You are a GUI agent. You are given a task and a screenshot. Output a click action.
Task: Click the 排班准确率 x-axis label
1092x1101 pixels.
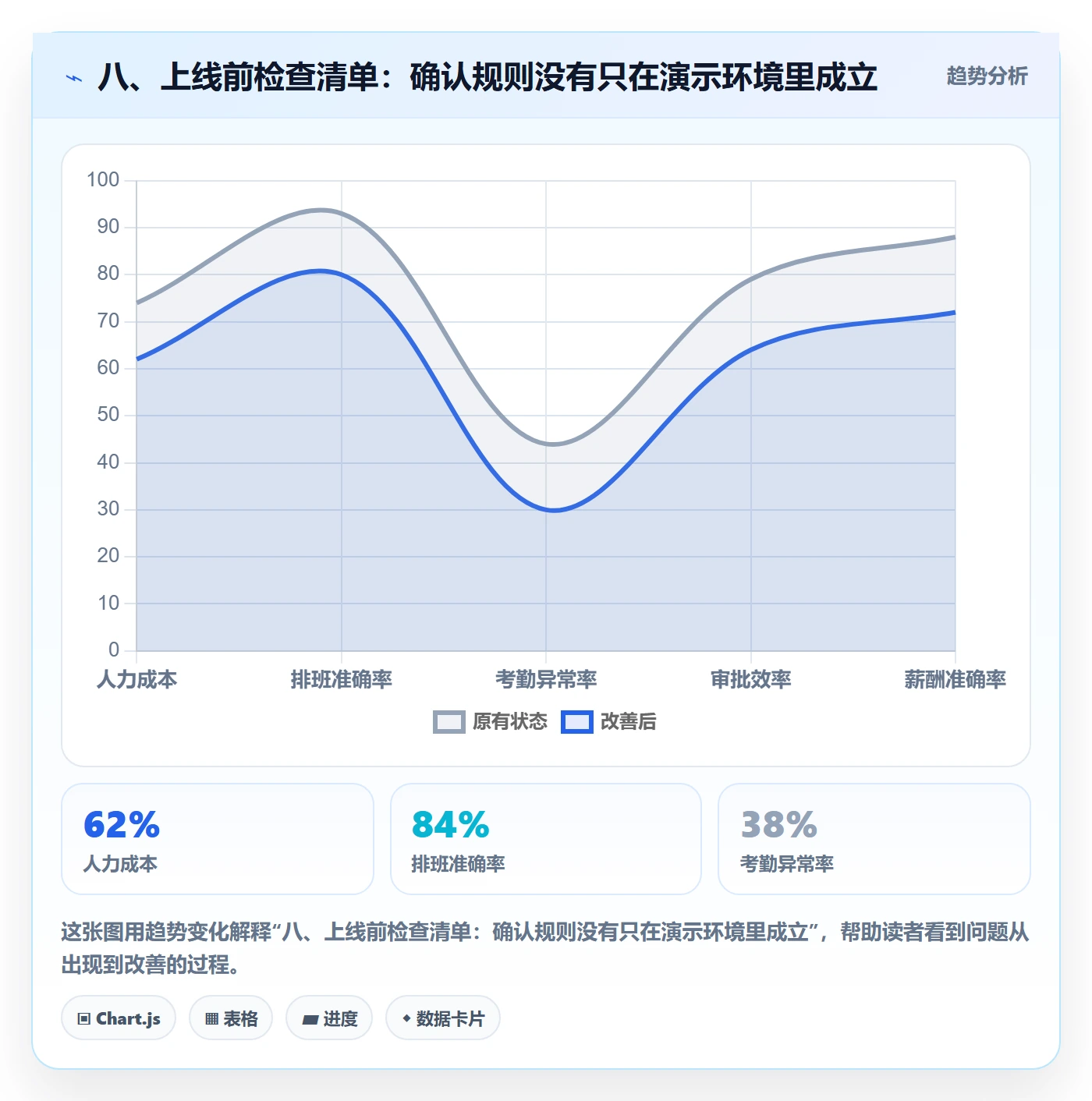coord(342,679)
